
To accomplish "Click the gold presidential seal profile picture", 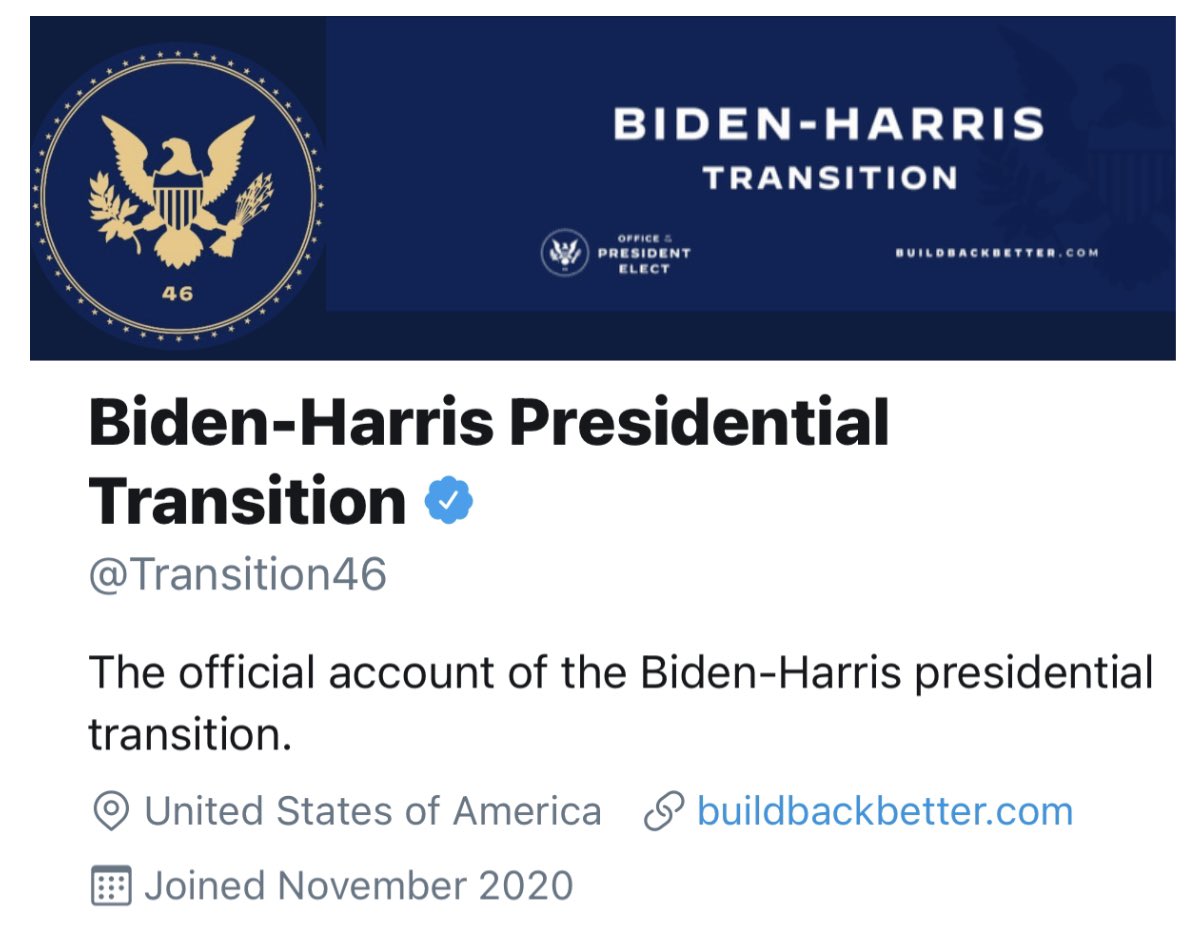I will pos(177,195).
